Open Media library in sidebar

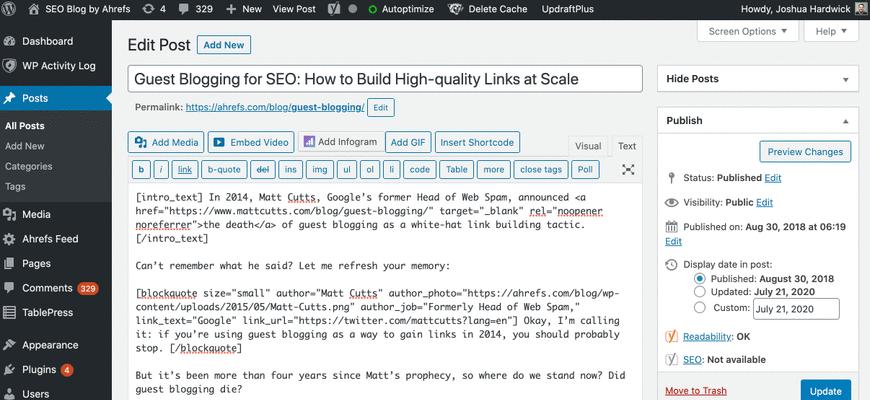(36, 214)
